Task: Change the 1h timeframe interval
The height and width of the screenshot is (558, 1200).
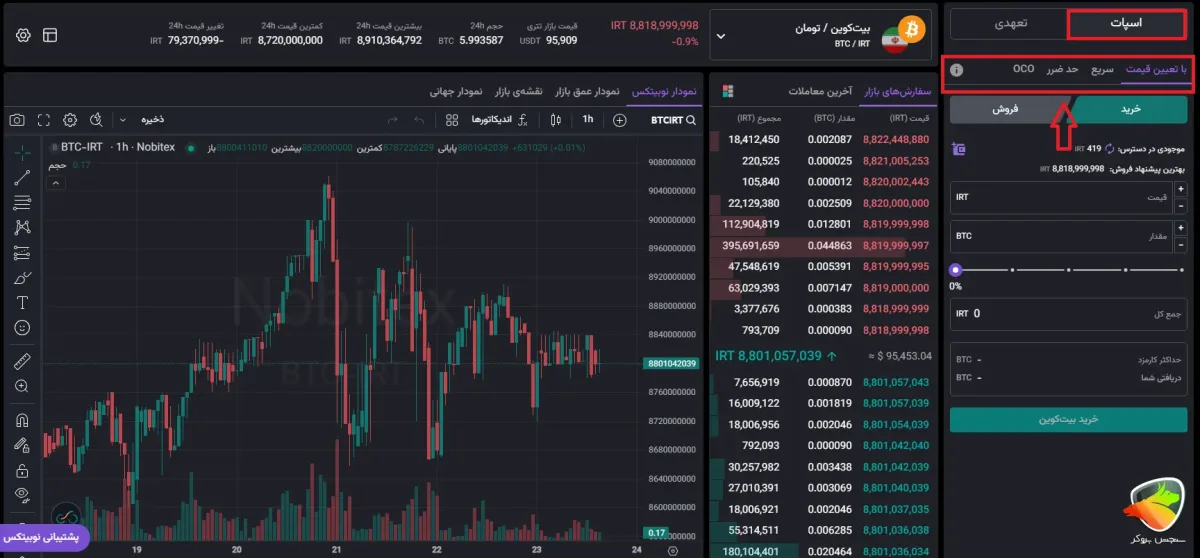Action: point(588,120)
